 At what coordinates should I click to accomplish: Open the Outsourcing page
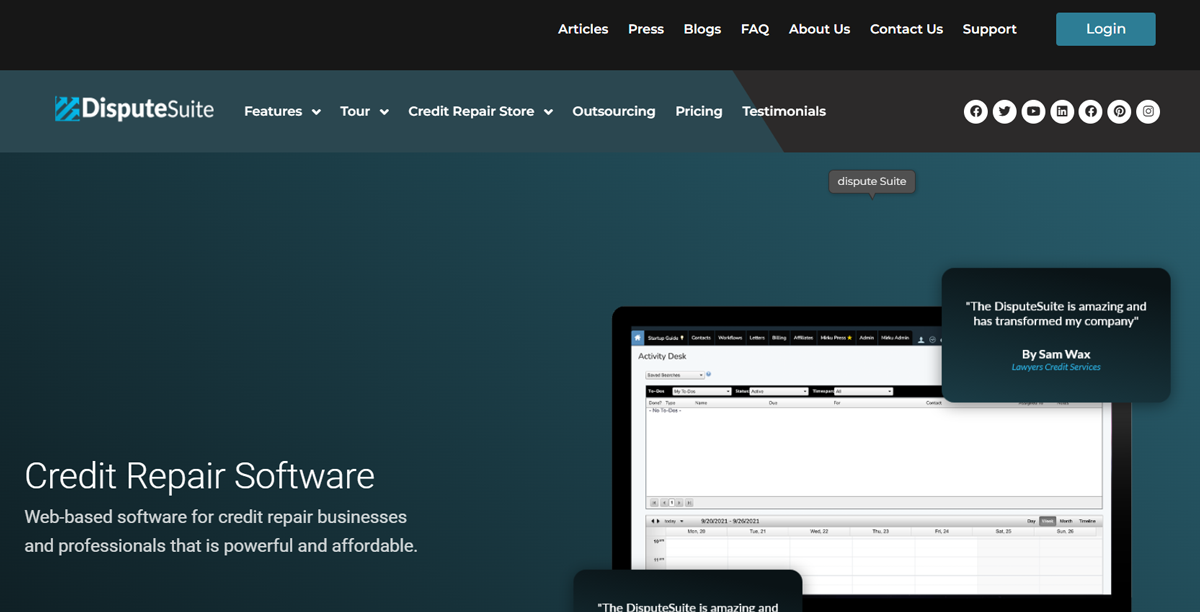tap(614, 111)
